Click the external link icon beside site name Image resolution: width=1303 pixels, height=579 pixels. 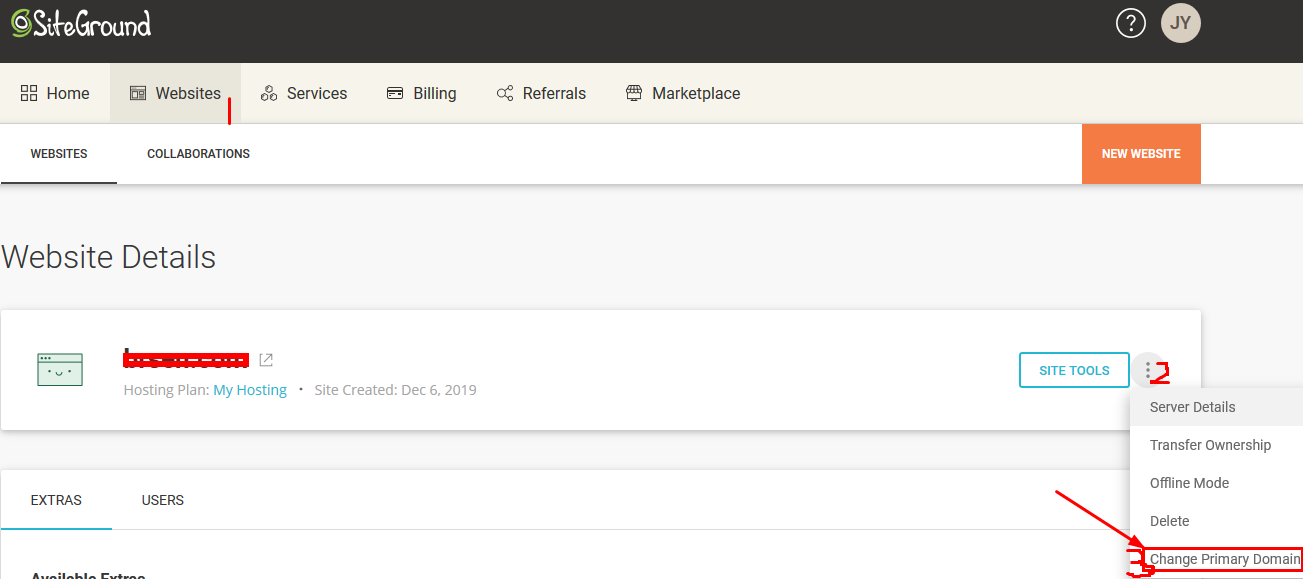(266, 360)
